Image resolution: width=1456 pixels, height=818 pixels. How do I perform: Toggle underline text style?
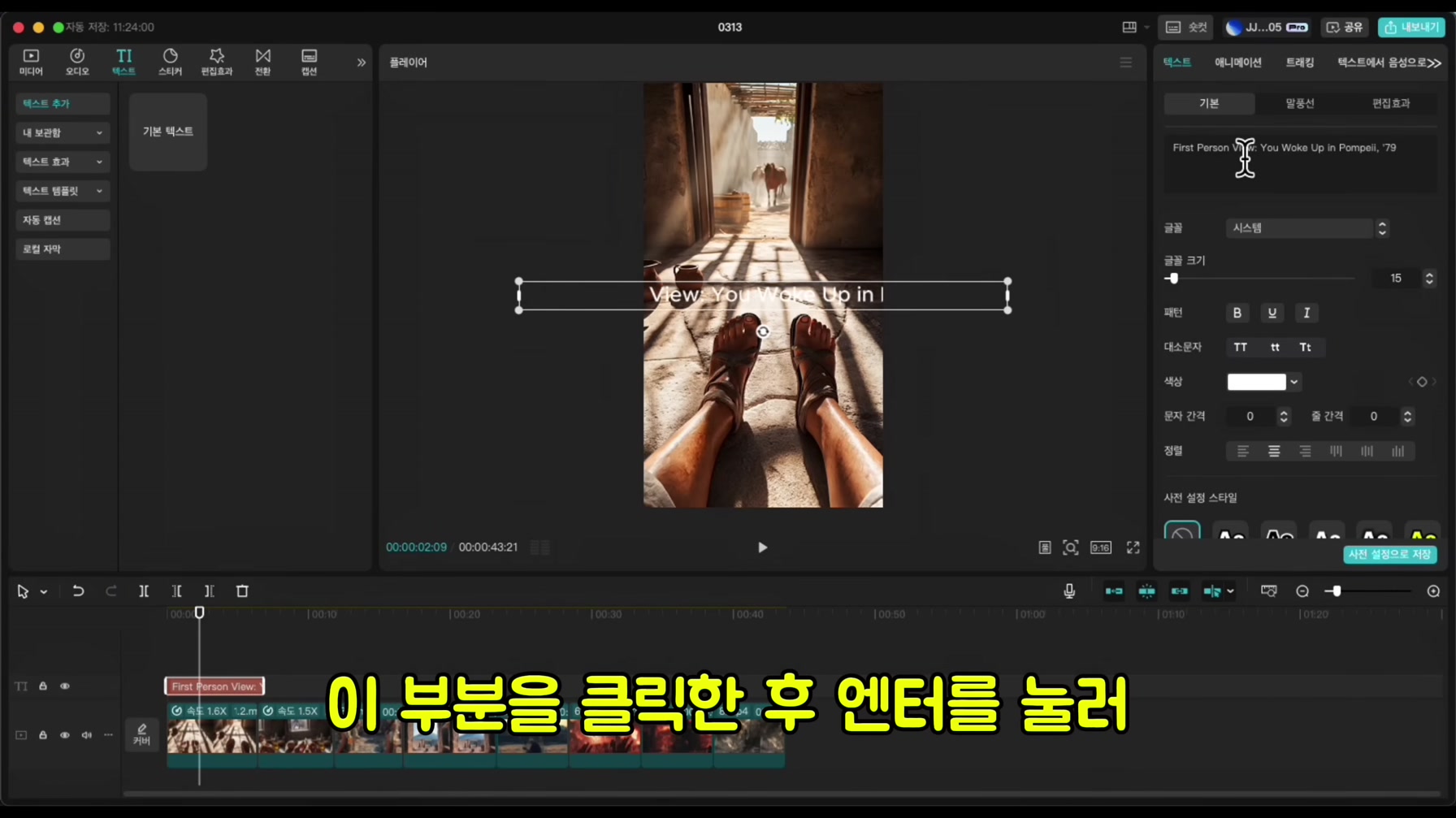point(1272,313)
